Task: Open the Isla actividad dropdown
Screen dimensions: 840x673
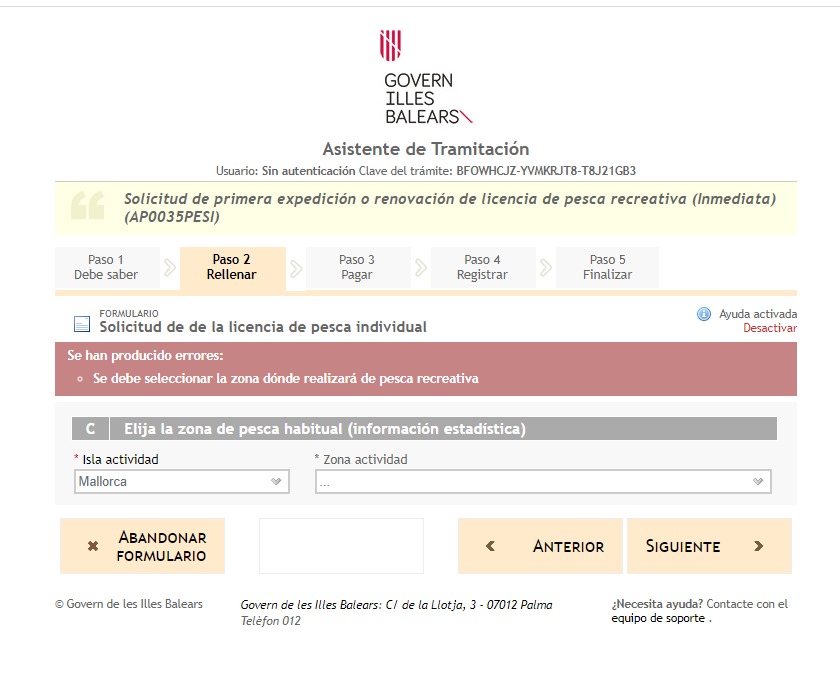Action: coord(181,481)
